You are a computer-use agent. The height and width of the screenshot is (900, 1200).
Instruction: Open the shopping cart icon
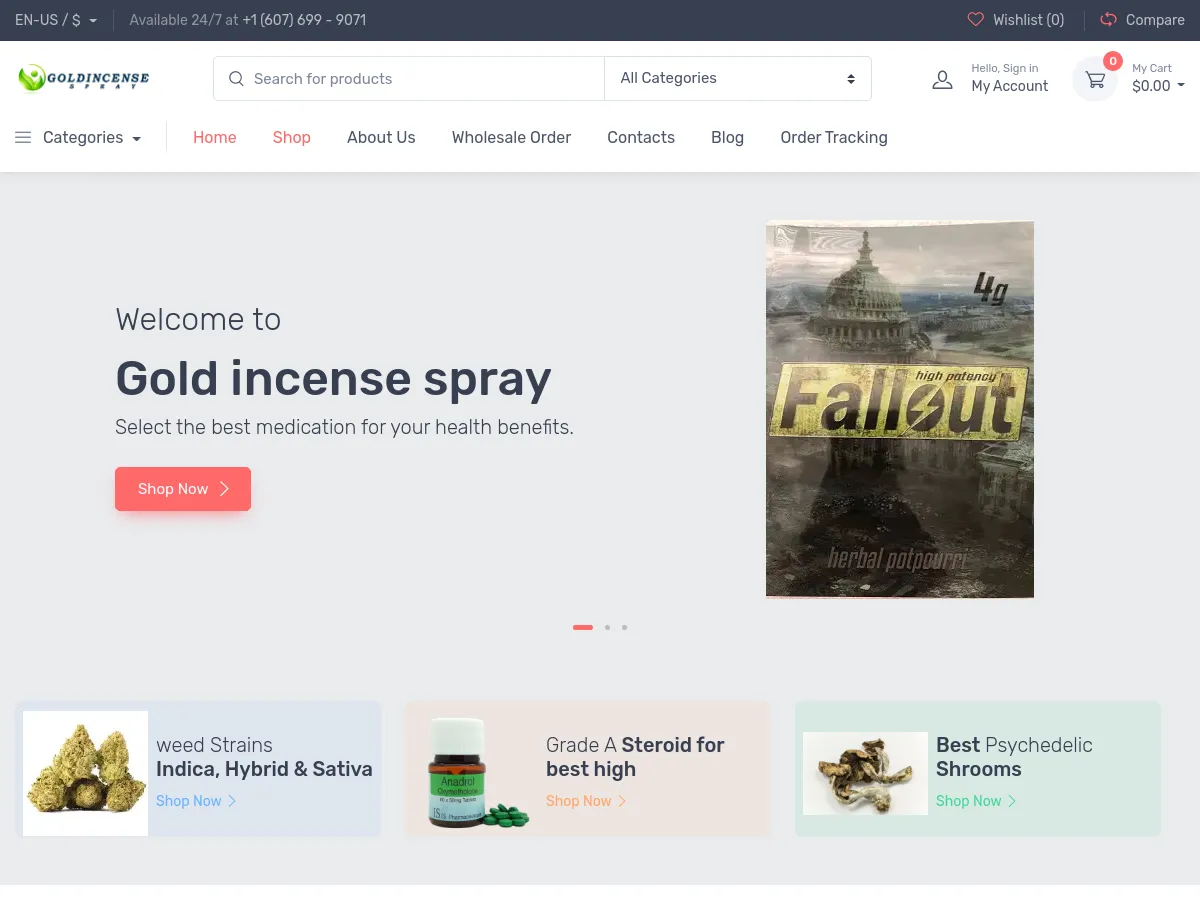coord(1095,79)
